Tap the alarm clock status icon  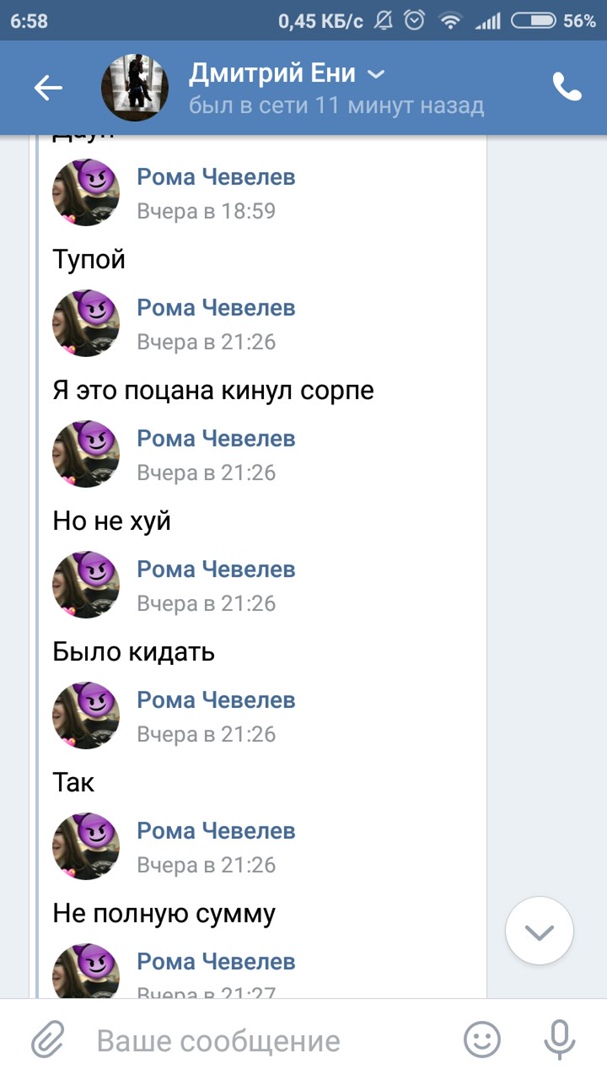[415, 21]
